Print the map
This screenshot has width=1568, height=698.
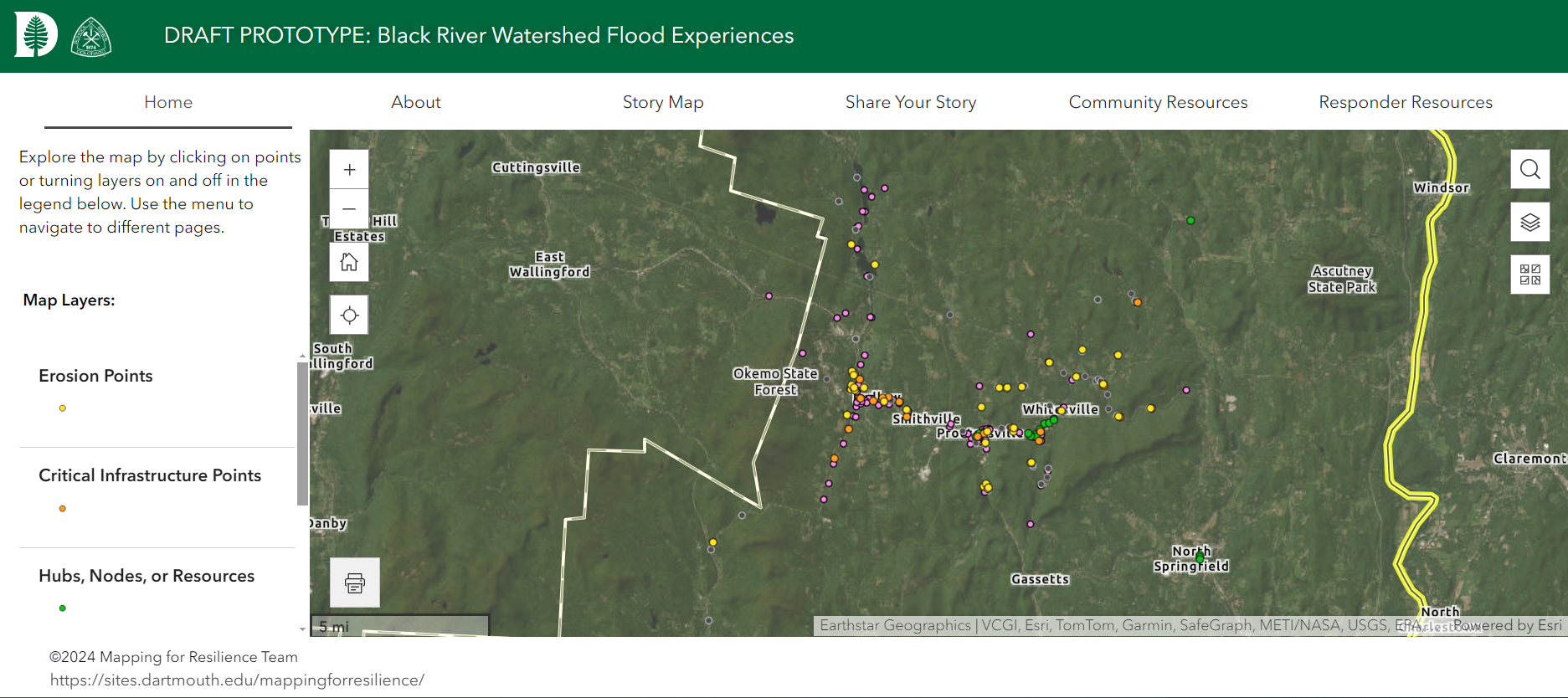click(x=355, y=583)
